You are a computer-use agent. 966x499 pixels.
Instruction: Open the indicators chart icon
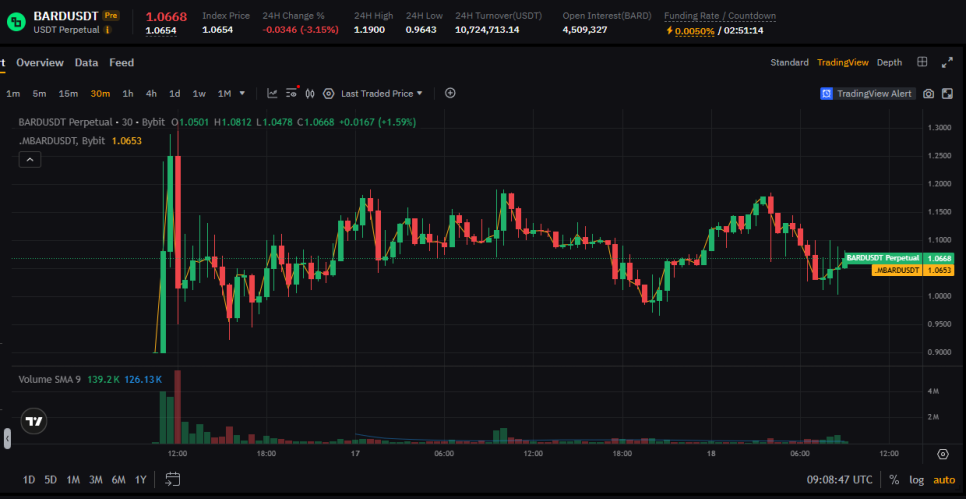pyautogui.click(x=272, y=94)
